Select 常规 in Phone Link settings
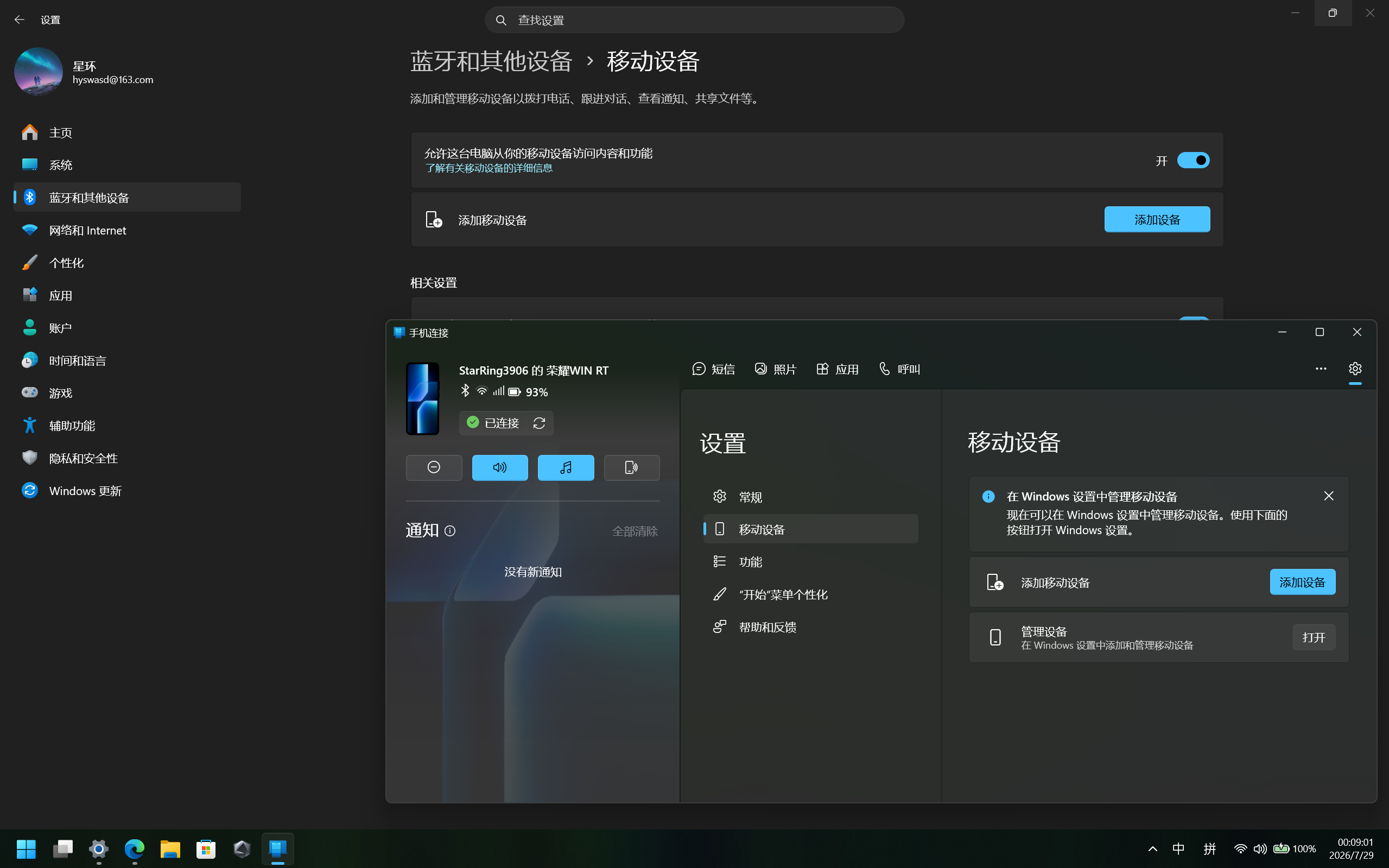The height and width of the screenshot is (868, 1389). tap(810, 497)
